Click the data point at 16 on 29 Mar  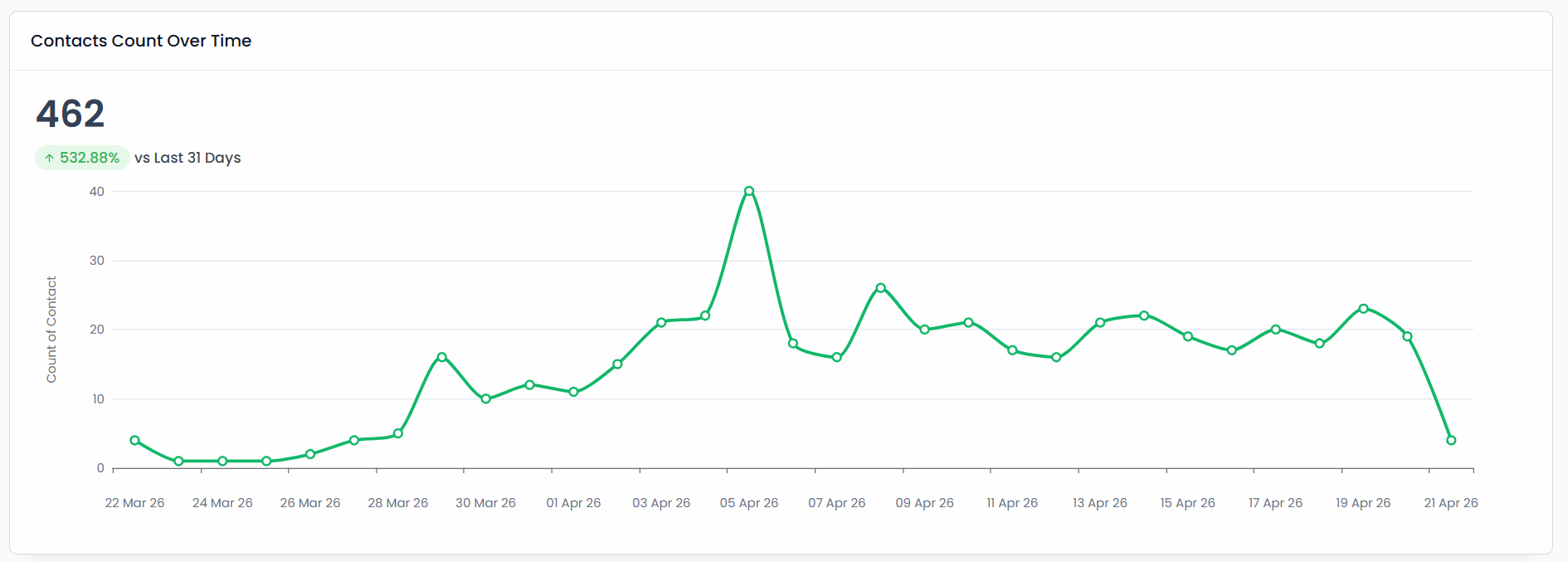[441, 357]
